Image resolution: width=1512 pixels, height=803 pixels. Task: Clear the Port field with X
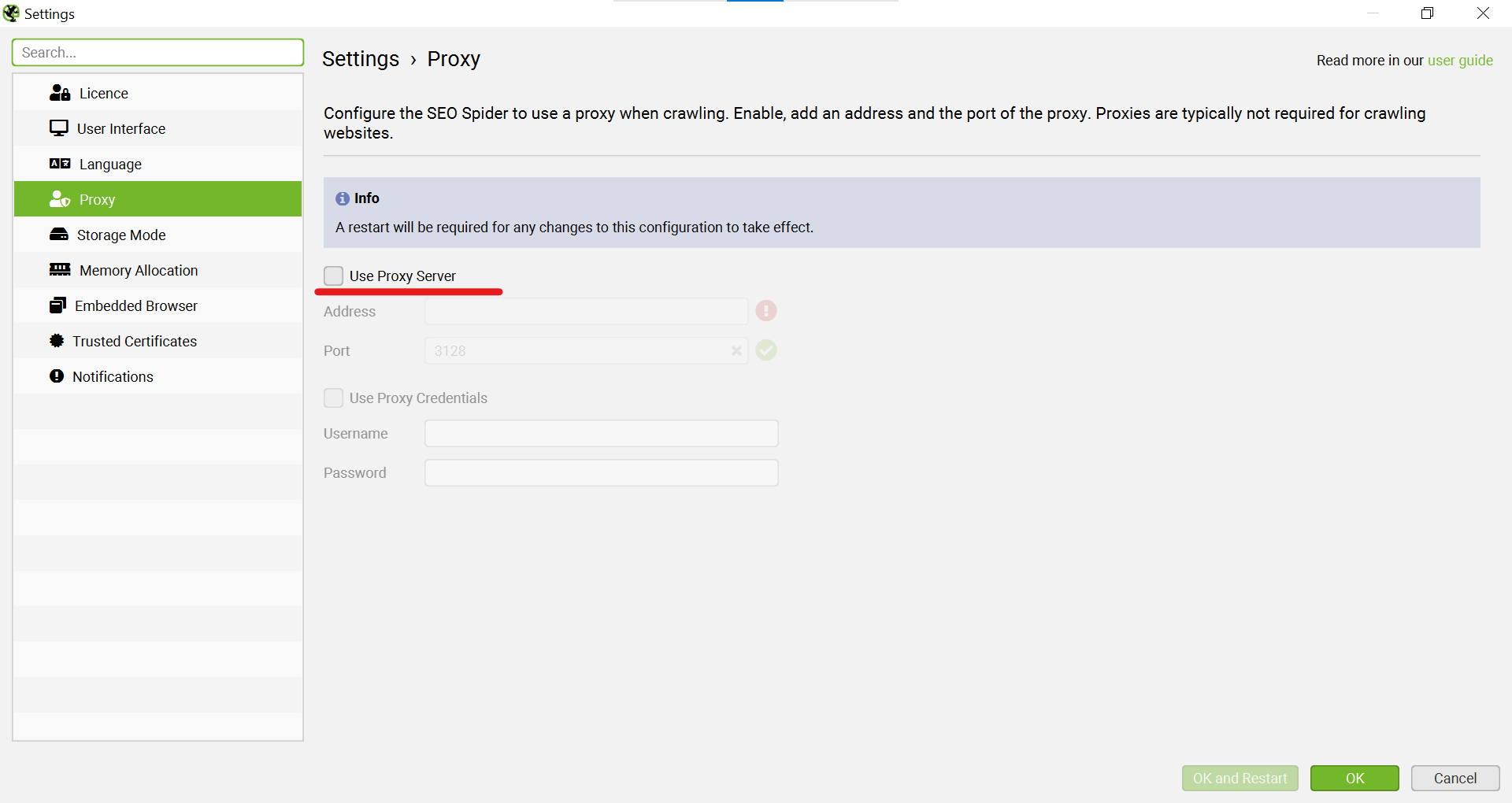736,350
